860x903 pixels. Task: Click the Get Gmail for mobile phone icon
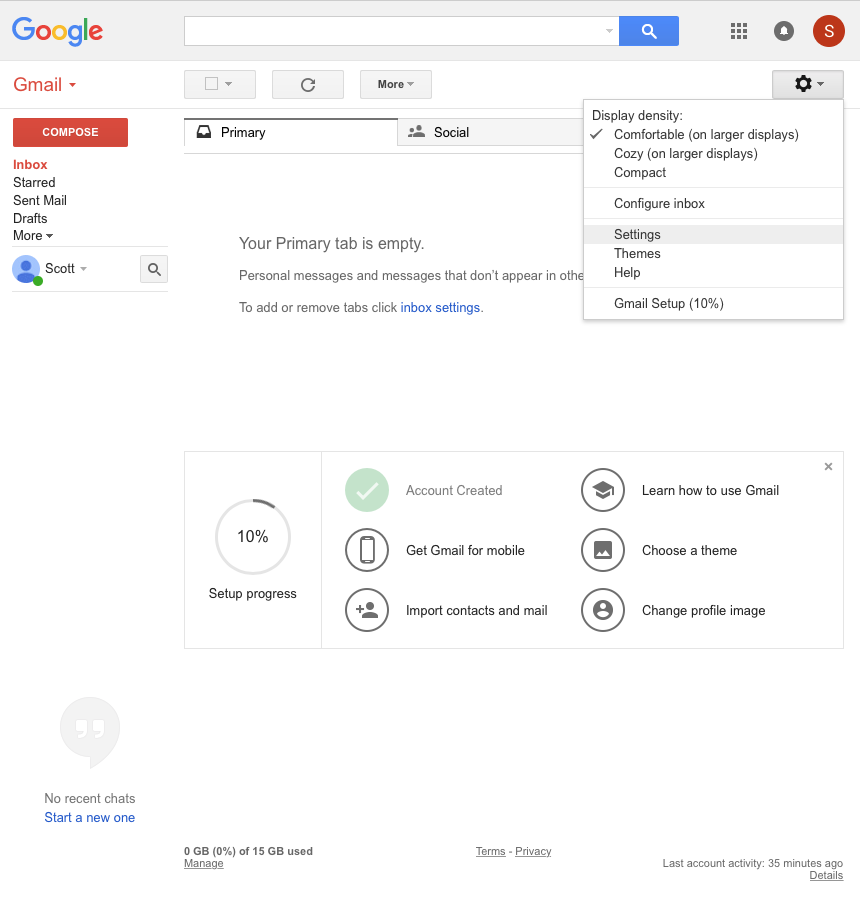[367, 550]
